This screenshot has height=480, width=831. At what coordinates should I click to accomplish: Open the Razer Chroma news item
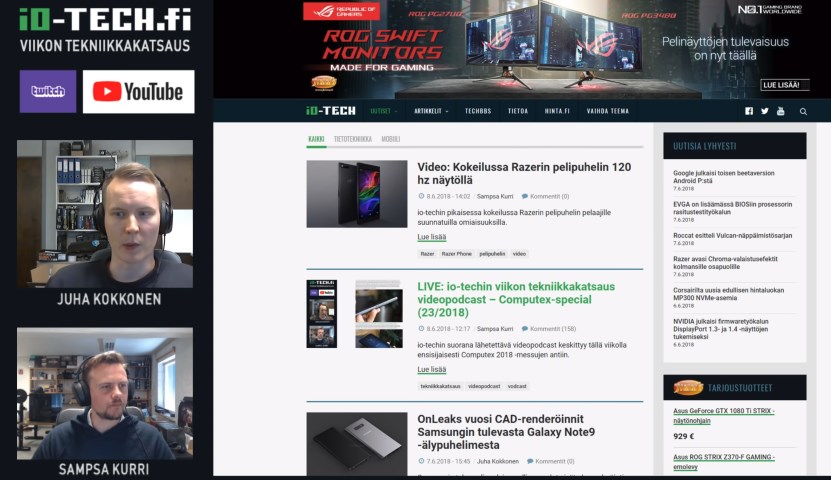pos(726,263)
